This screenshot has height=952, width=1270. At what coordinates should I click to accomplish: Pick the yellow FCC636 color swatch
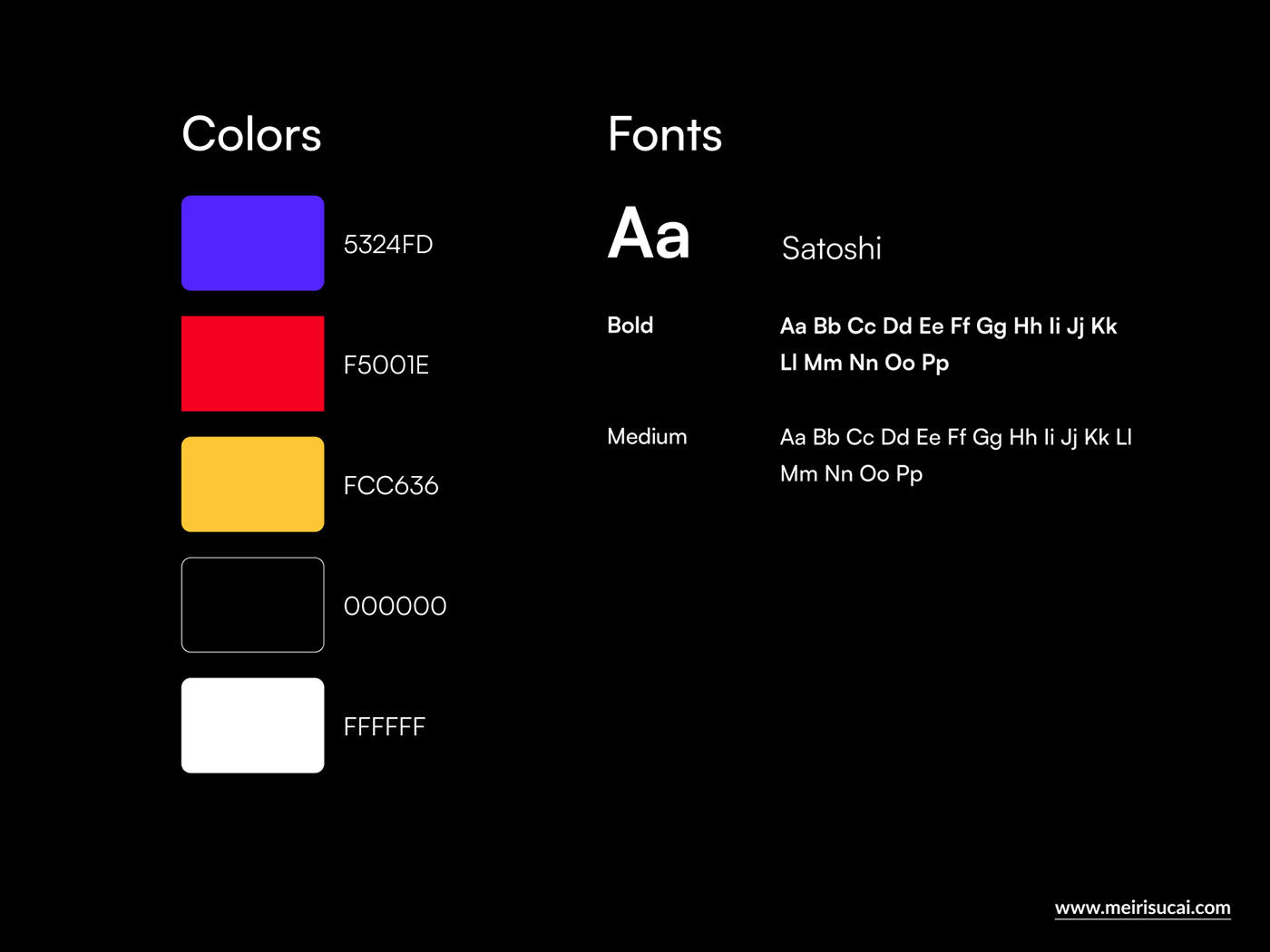pyautogui.click(x=252, y=484)
